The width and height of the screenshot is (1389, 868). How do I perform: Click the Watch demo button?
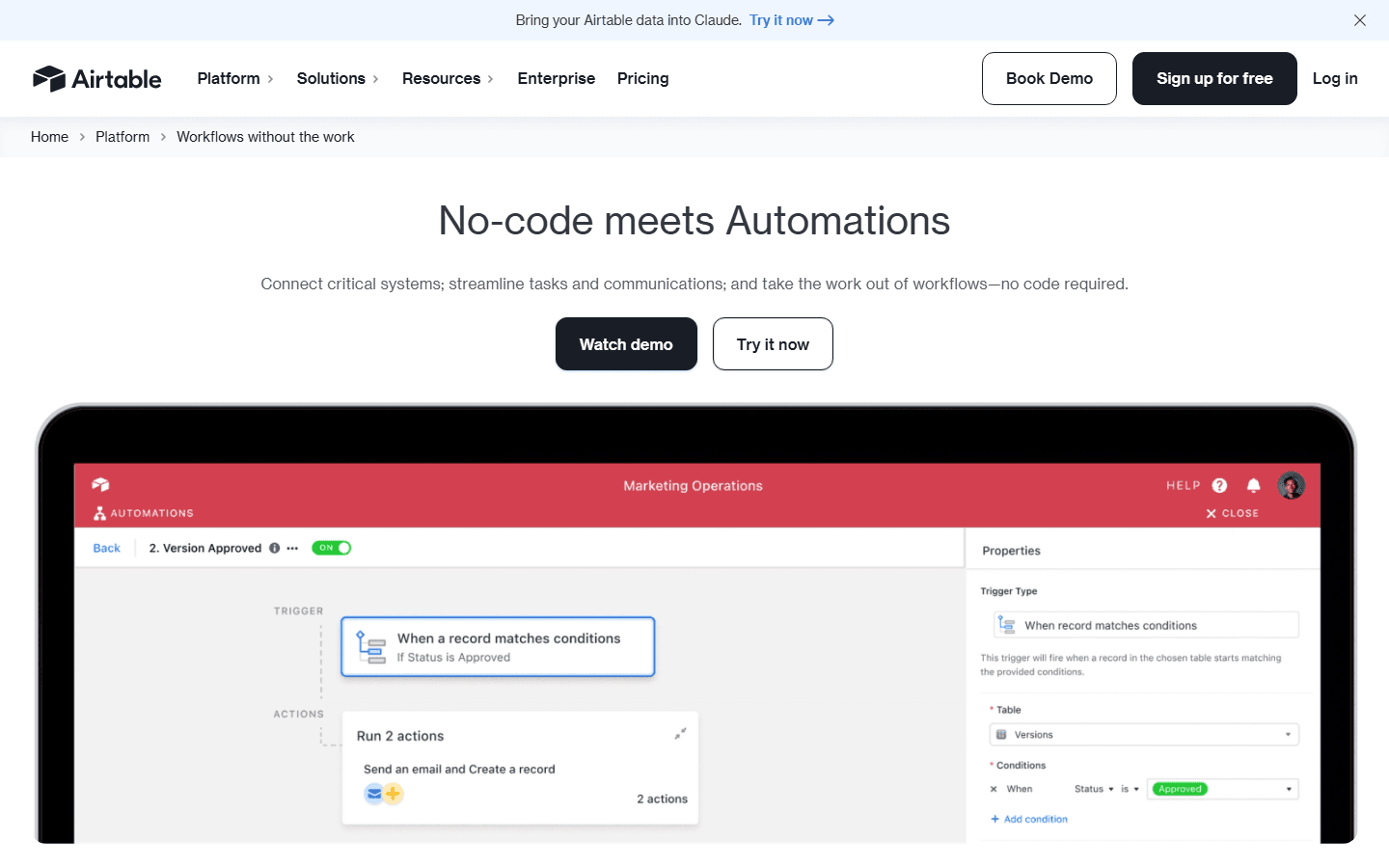(x=626, y=344)
